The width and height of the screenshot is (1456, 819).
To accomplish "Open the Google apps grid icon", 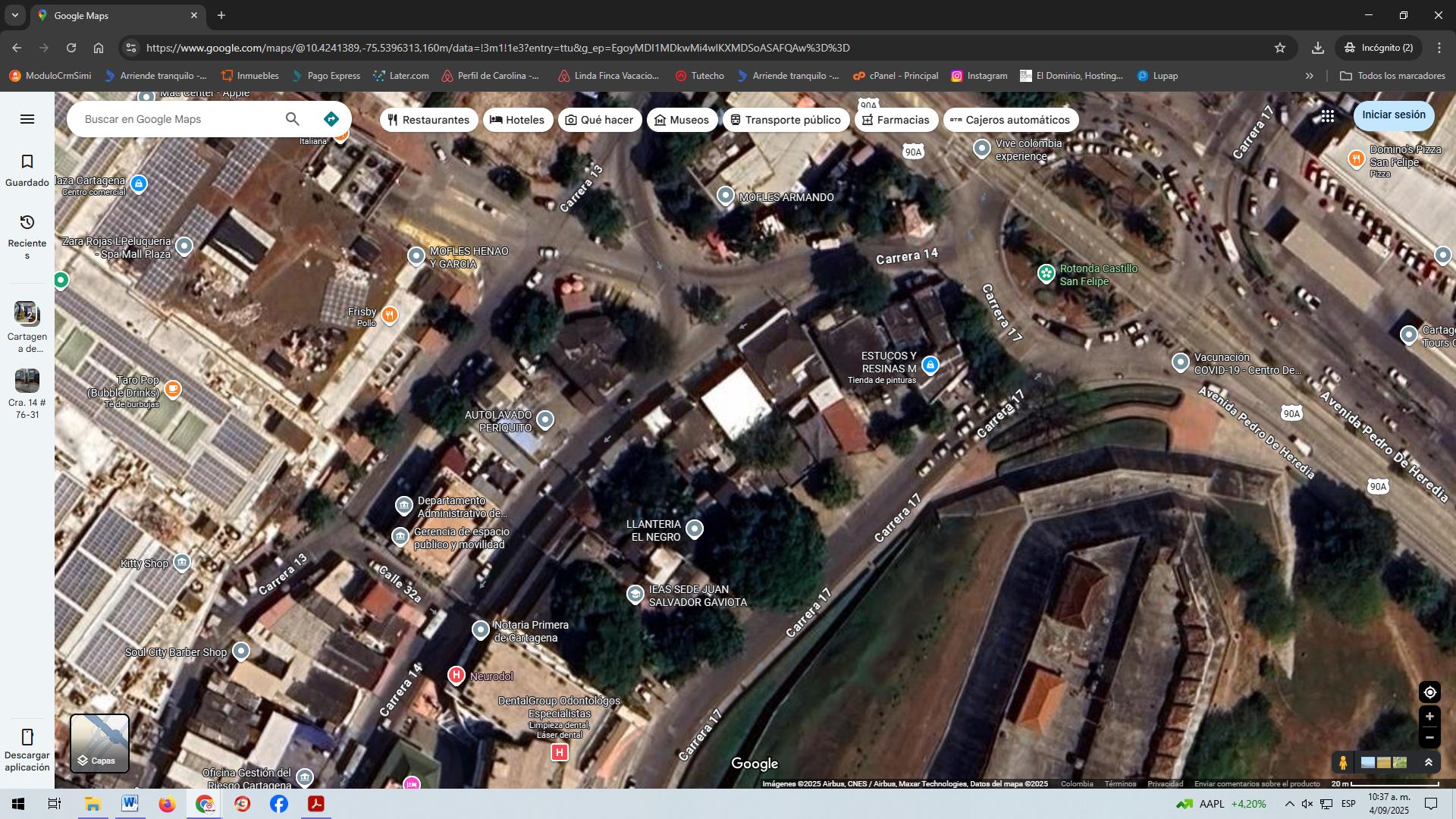I will pyautogui.click(x=1327, y=116).
